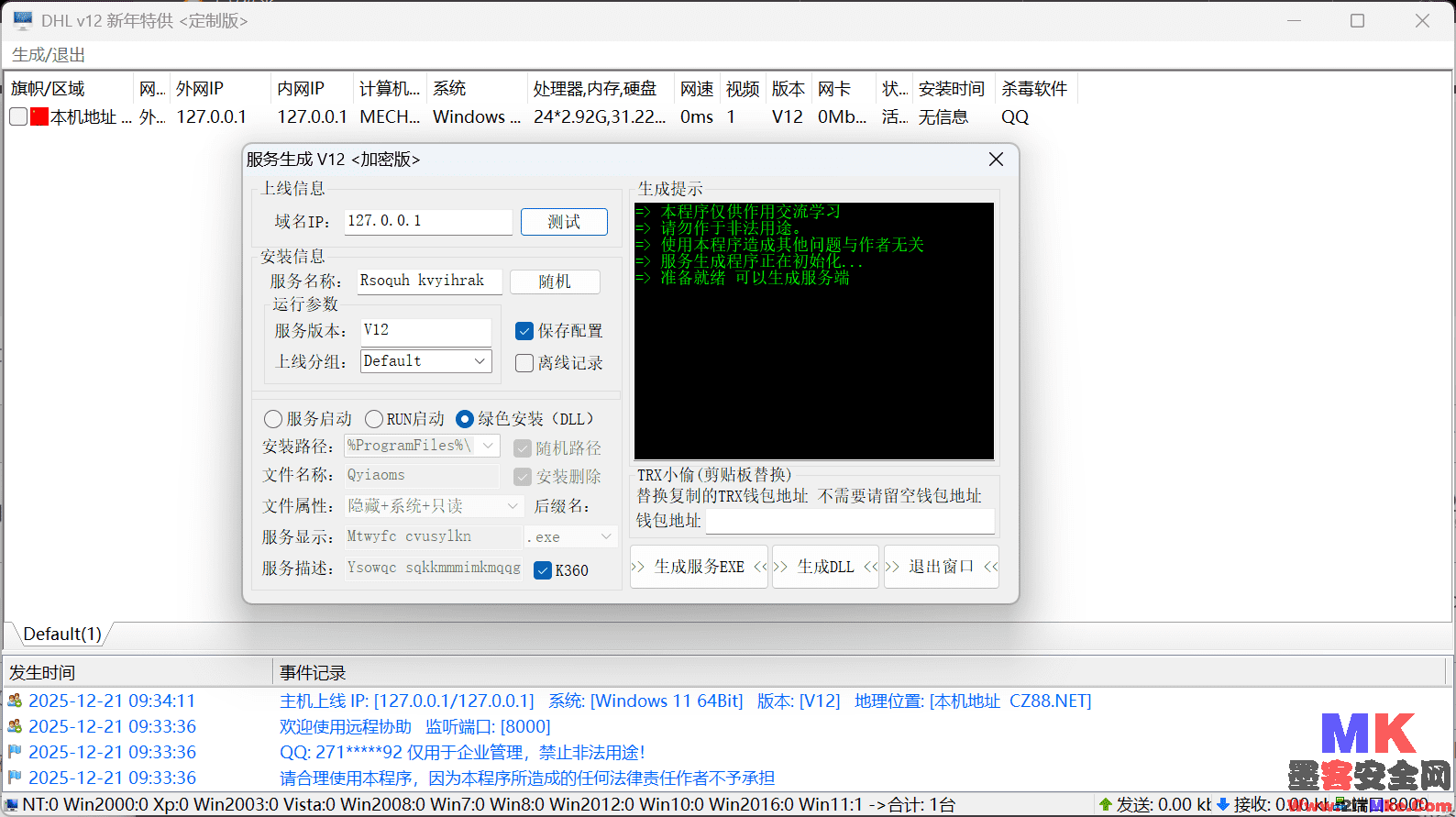Click the user icon beside the 09:34:11 log entry
Image resolution: width=1456 pixels, height=817 pixels.
coord(15,701)
